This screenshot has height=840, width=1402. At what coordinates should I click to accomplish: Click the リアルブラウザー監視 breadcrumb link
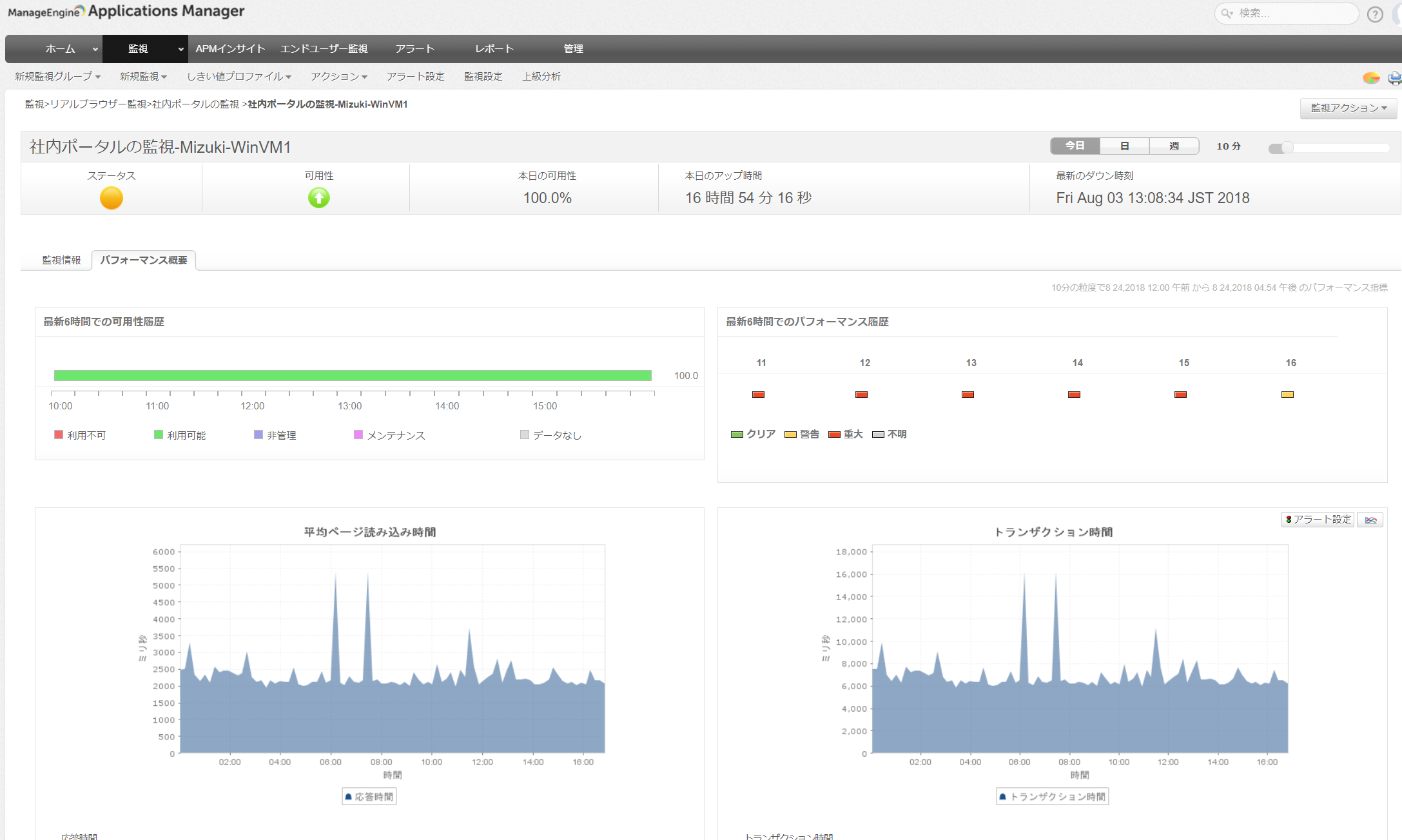(x=98, y=104)
